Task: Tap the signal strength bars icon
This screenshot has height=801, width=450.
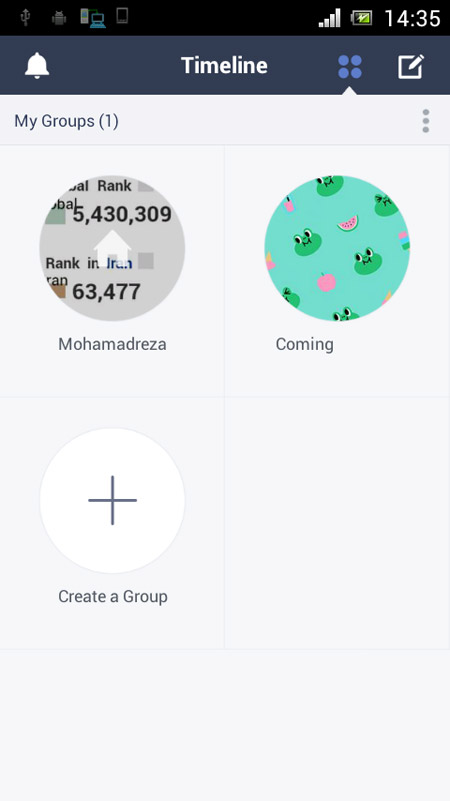Action: pyautogui.click(x=329, y=18)
